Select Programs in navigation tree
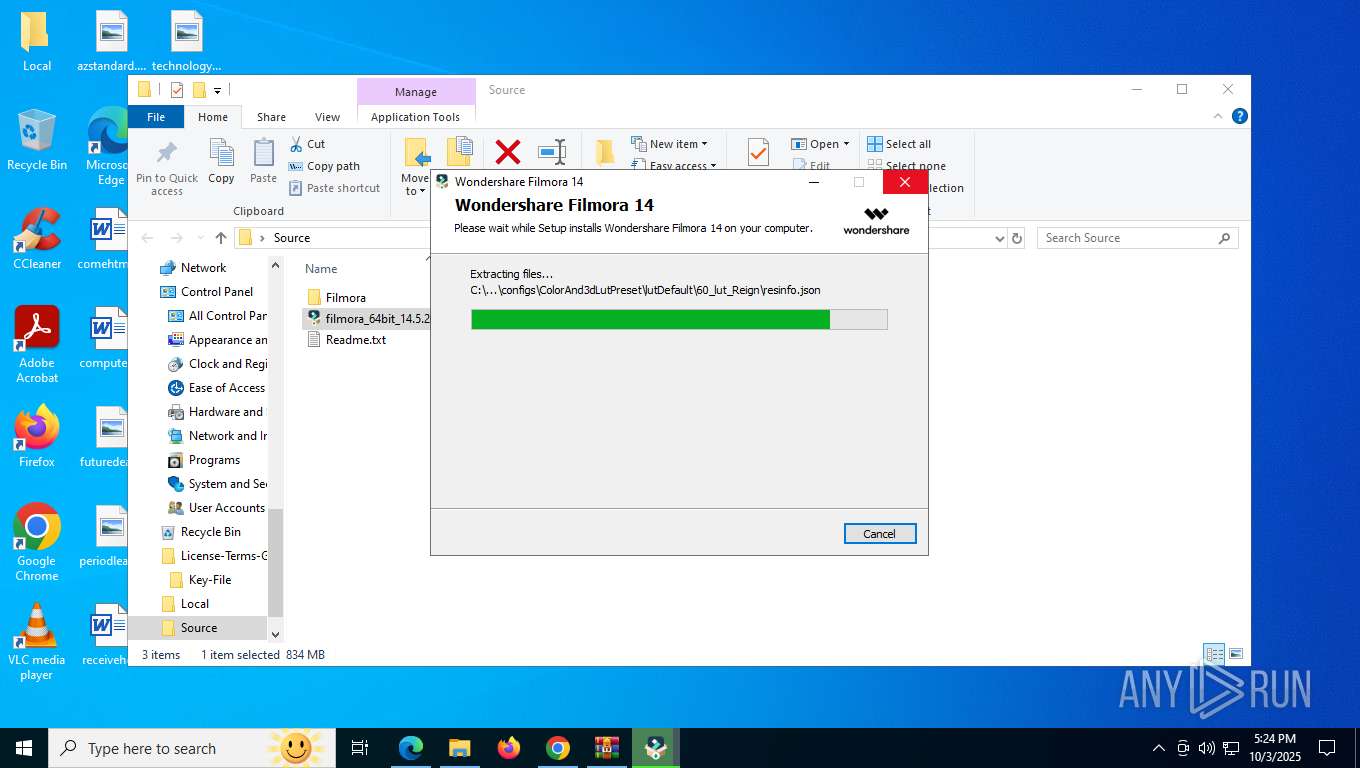The width and height of the screenshot is (1360, 768). [214, 460]
